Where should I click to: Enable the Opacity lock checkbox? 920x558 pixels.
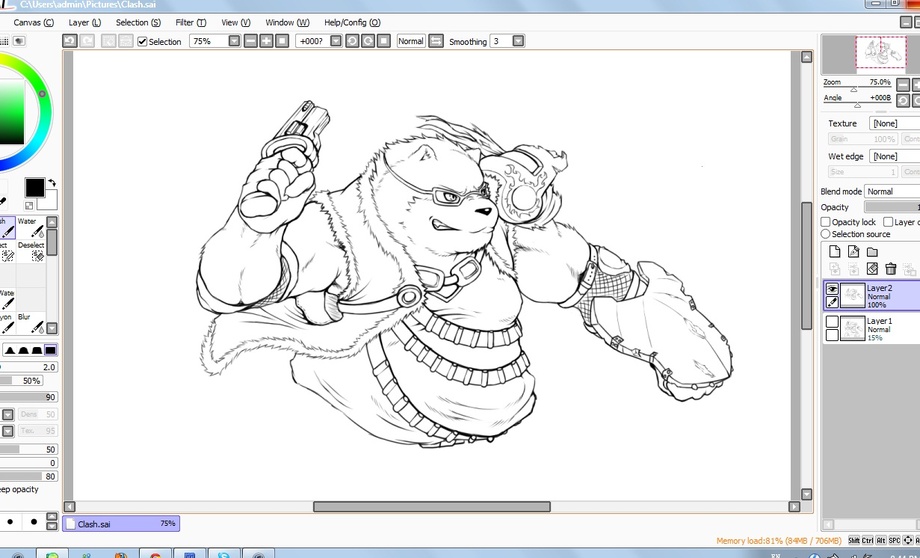click(826, 222)
